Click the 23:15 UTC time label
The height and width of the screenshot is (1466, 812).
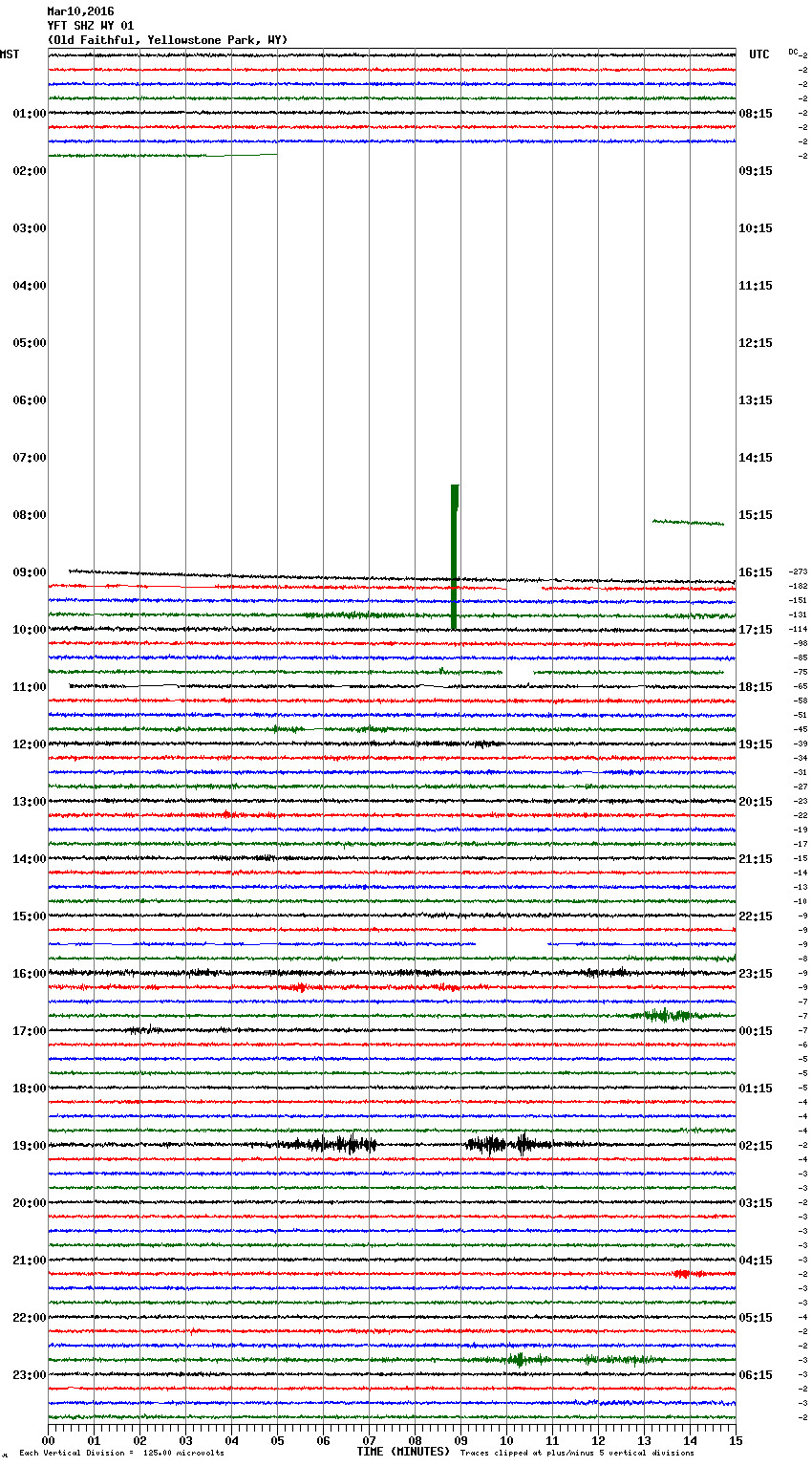[756, 974]
